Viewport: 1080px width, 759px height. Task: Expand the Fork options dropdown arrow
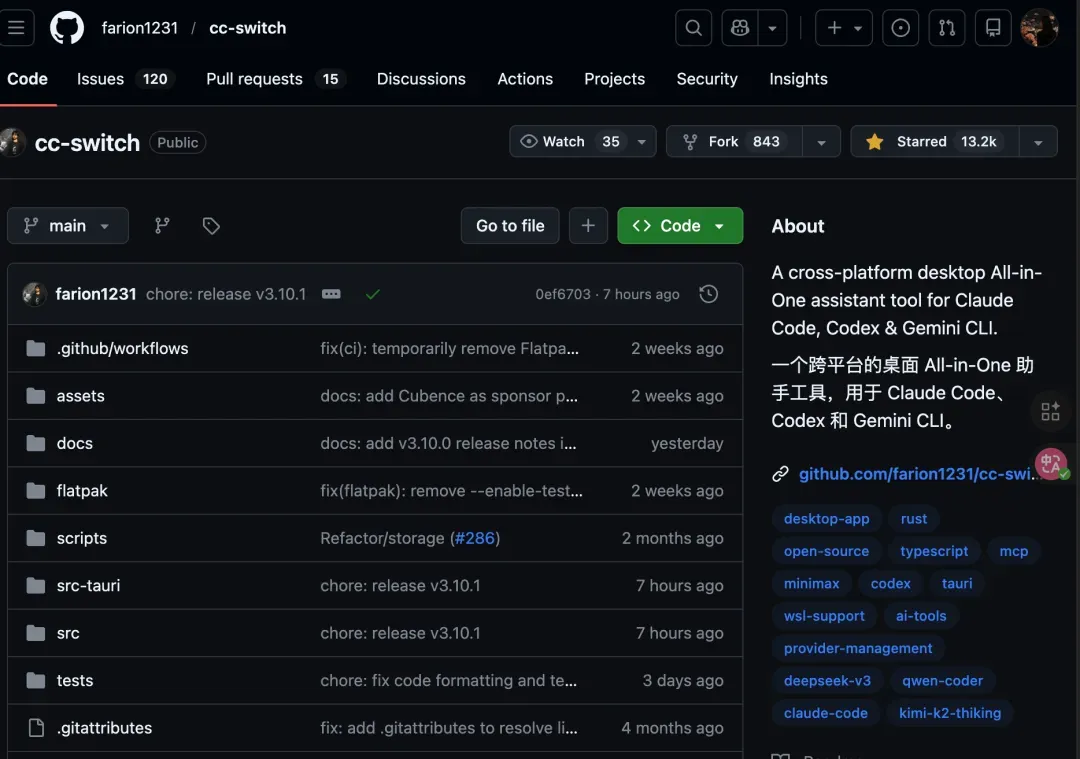(821, 141)
